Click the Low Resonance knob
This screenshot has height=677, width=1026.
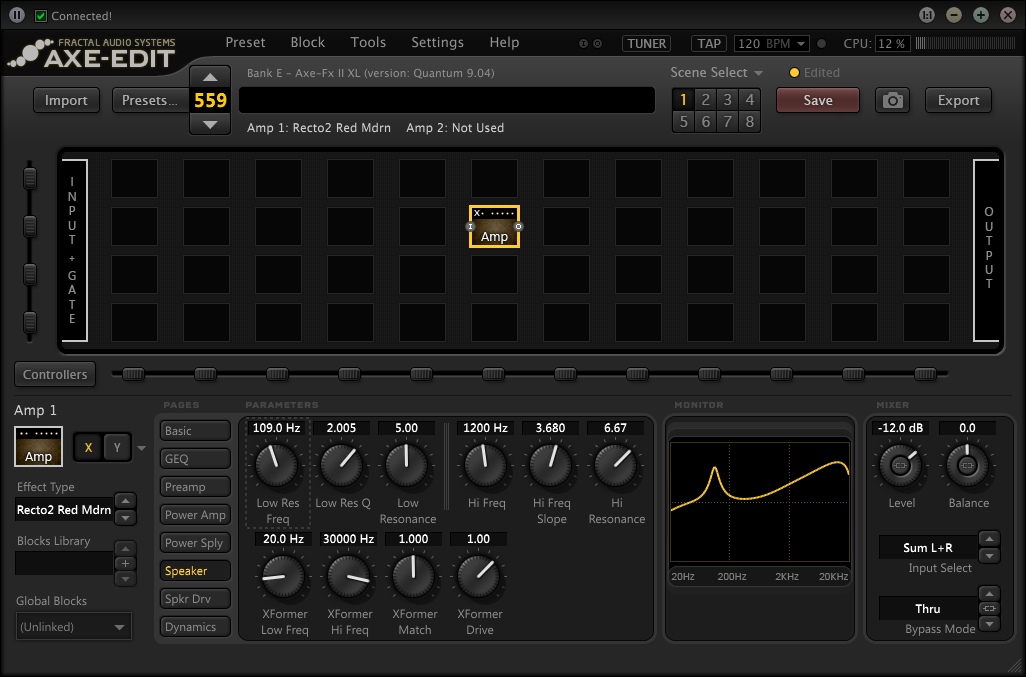click(x=406, y=465)
